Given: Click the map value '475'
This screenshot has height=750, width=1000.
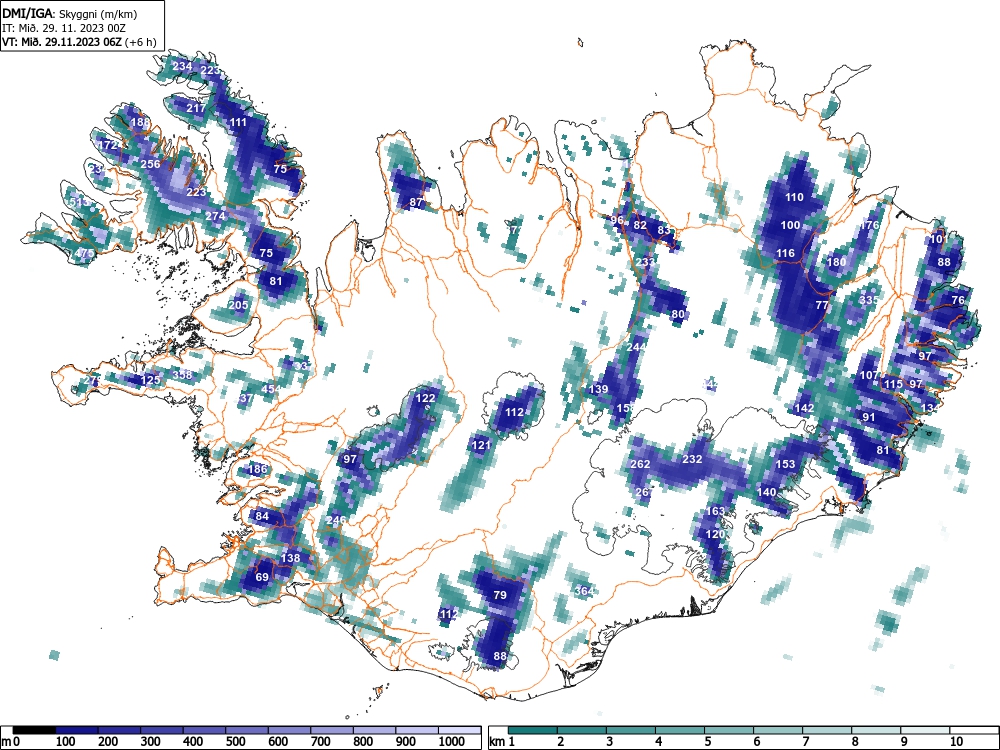Looking at the screenshot, I should click(x=84, y=253).
